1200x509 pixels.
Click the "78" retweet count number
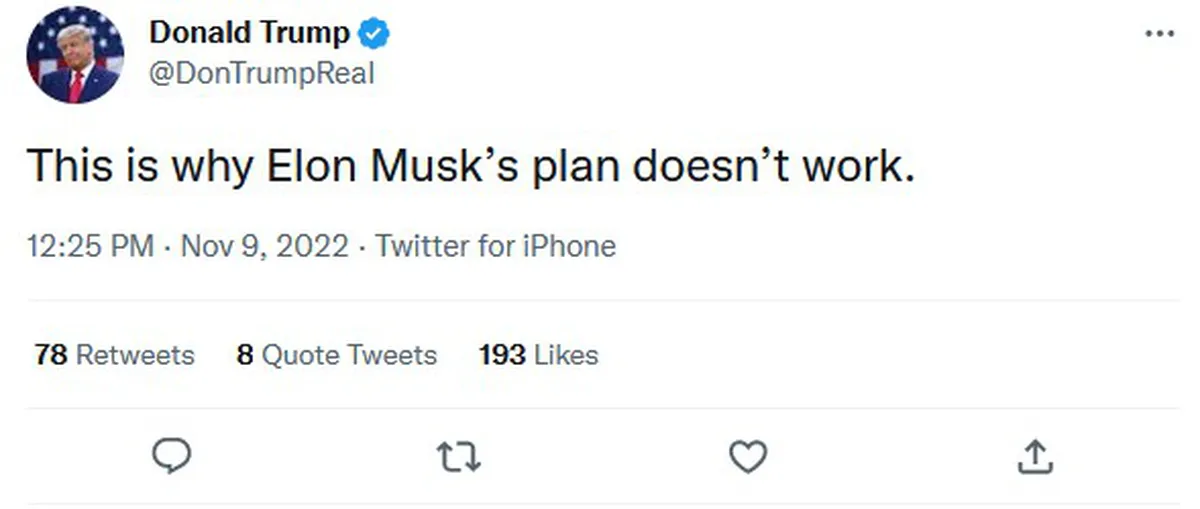coord(50,355)
